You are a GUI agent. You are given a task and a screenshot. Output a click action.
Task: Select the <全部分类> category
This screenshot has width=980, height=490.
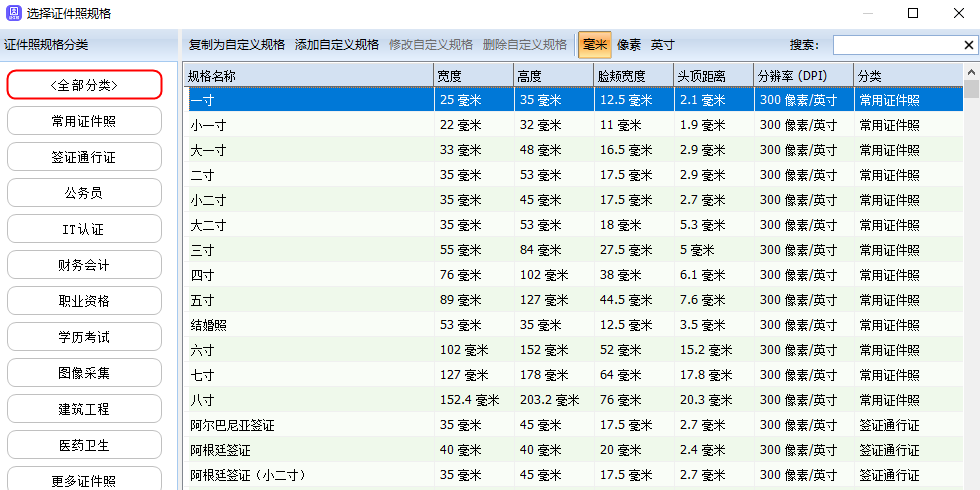coord(84,85)
